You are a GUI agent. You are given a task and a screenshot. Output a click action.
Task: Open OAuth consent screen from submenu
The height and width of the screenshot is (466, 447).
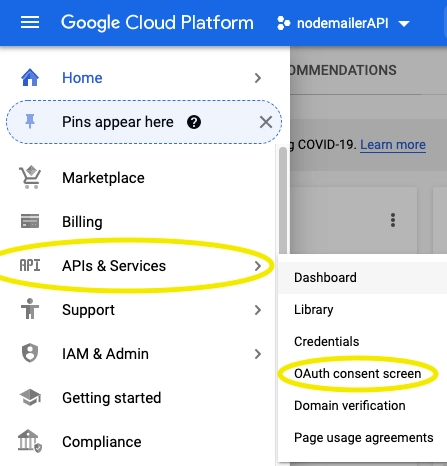tap(363, 374)
